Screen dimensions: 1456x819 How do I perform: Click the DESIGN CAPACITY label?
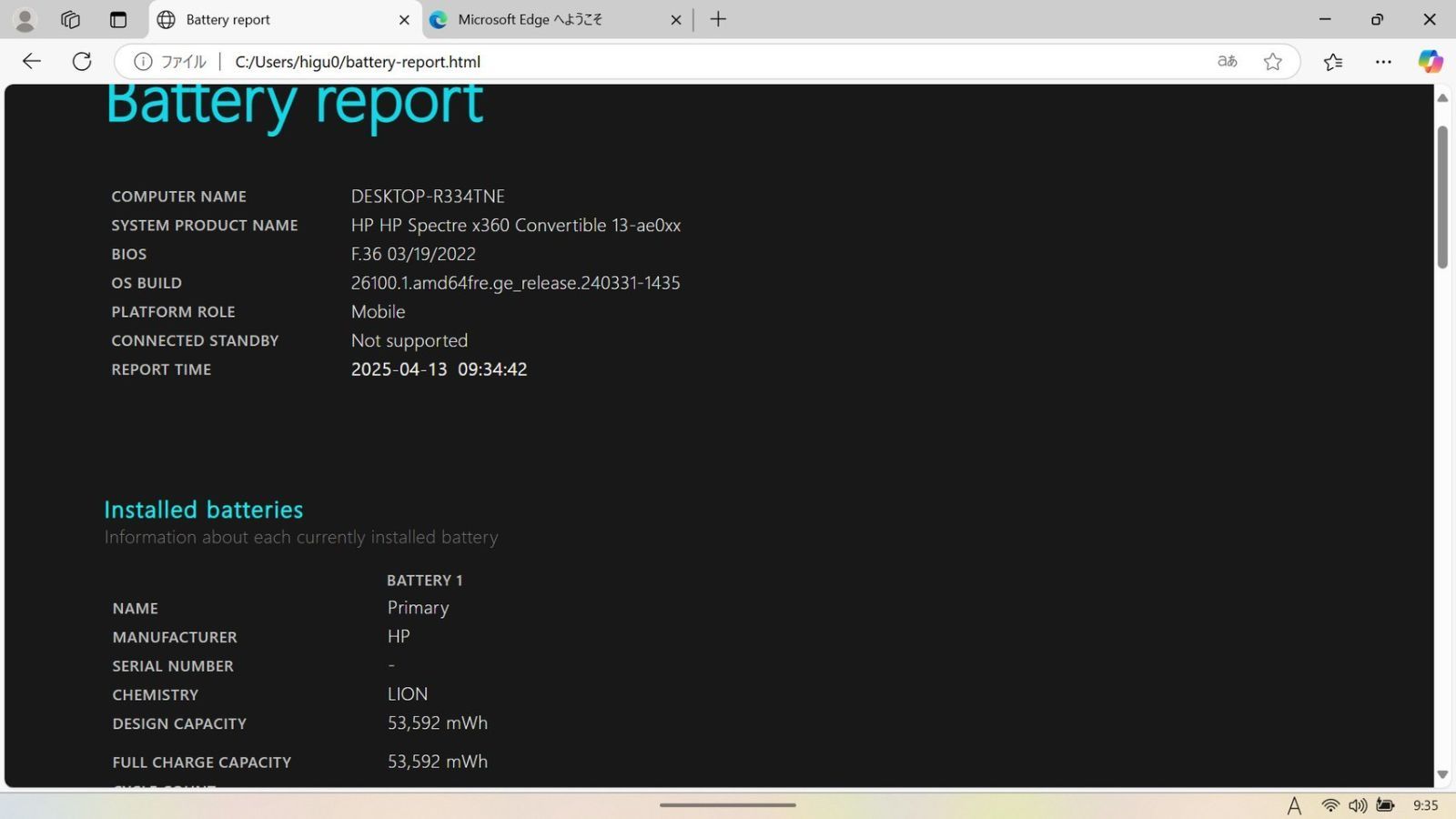(x=179, y=723)
